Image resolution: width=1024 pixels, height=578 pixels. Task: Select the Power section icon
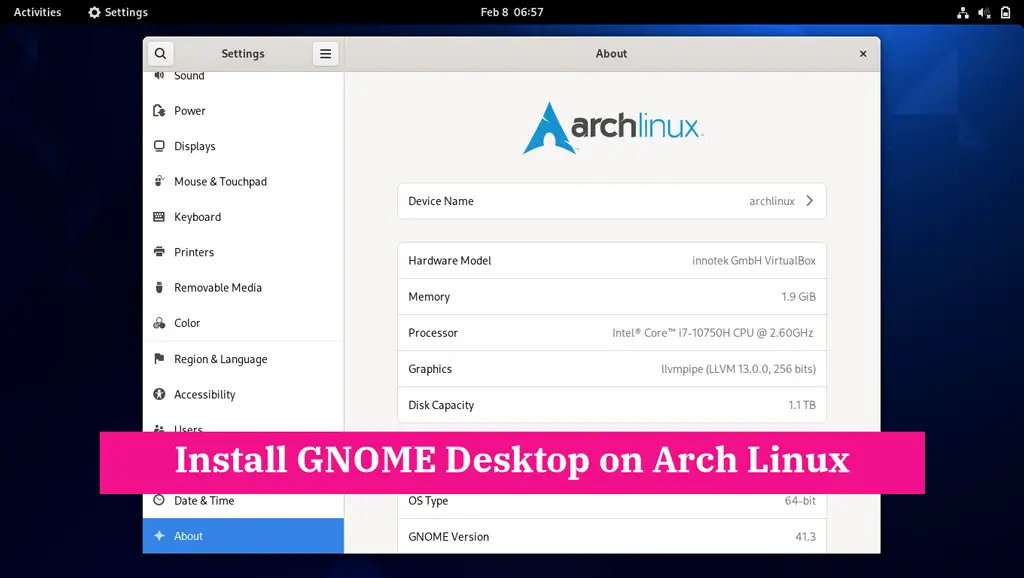[161, 110]
